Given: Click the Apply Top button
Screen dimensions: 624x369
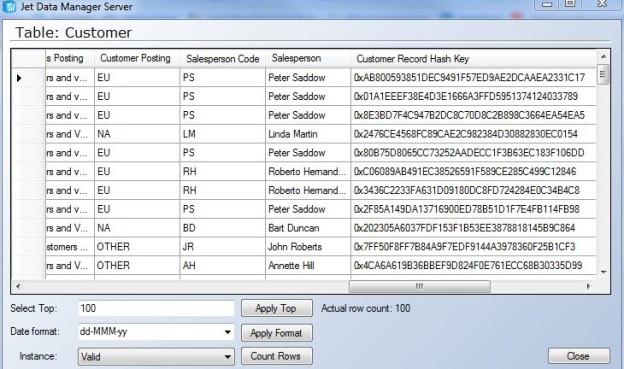Looking at the screenshot, I should (277, 308).
